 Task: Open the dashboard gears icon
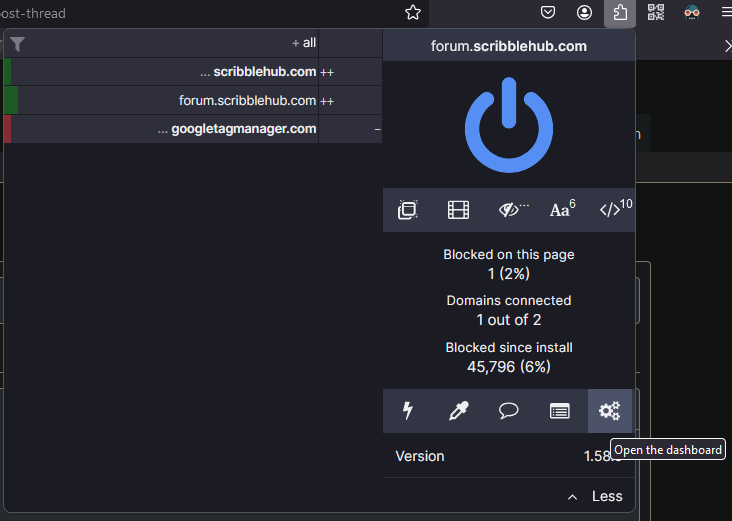pos(609,411)
